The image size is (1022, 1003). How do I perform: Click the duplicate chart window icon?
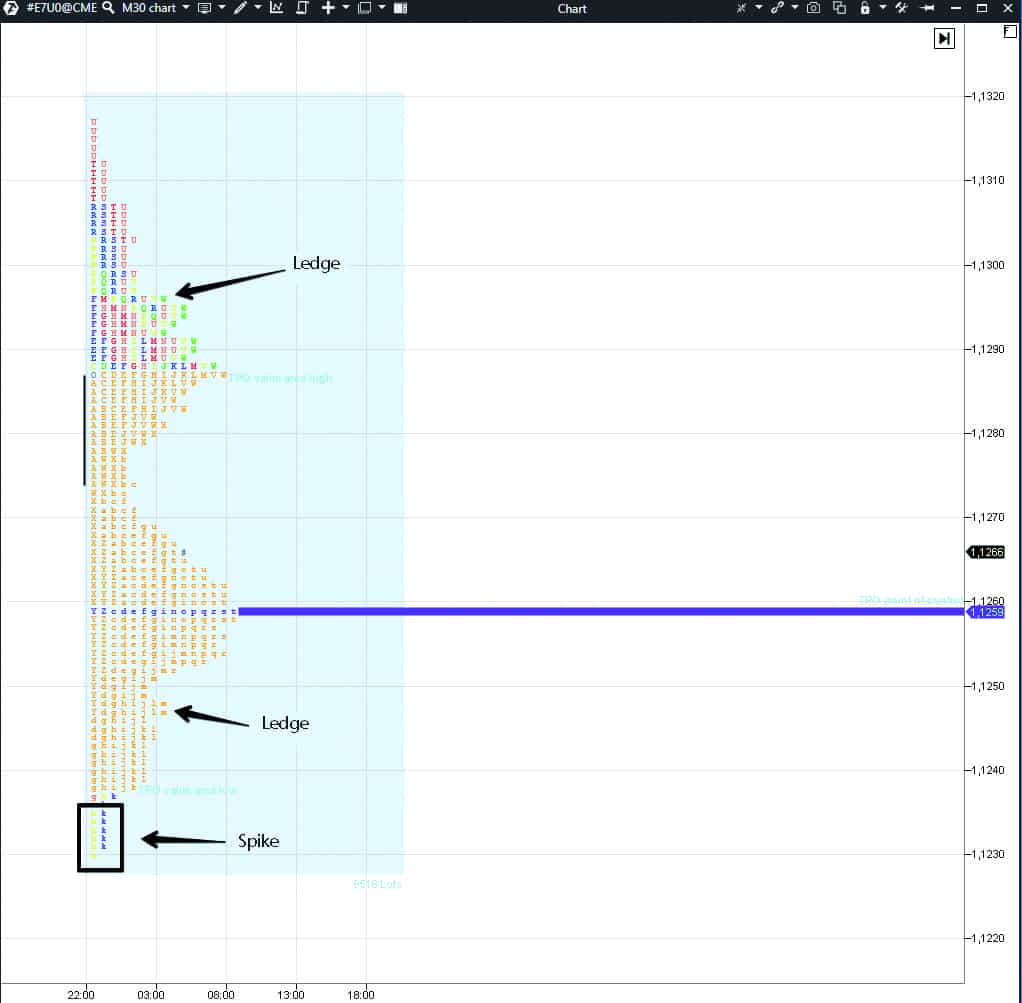(839, 8)
